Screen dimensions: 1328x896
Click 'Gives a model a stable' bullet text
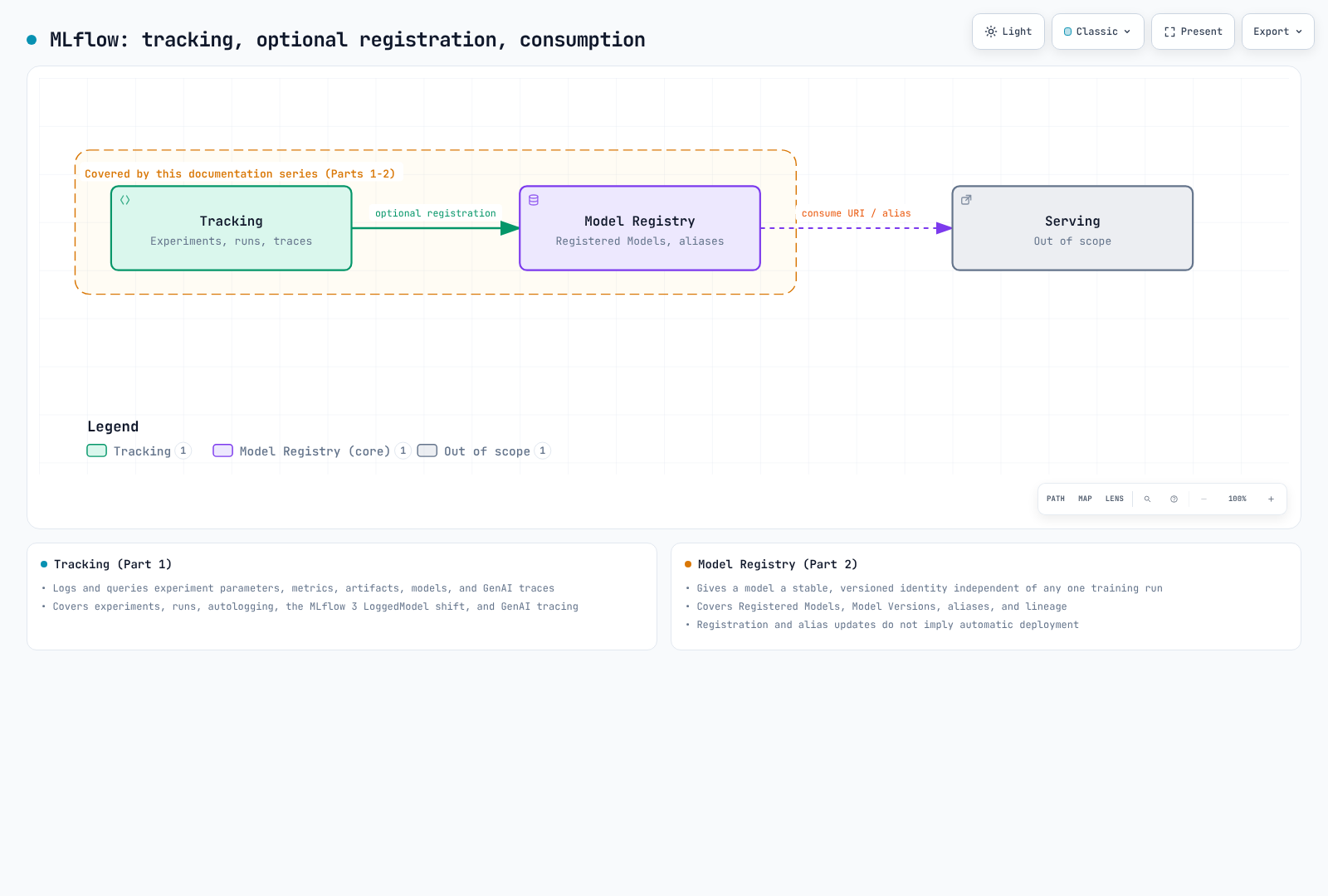pos(930,588)
